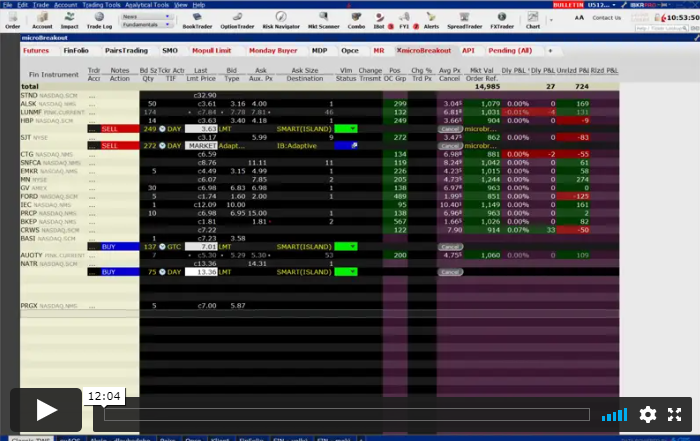Click the Order toolbar icon
Screen dimensions: 700x441
click(x=12, y=21)
